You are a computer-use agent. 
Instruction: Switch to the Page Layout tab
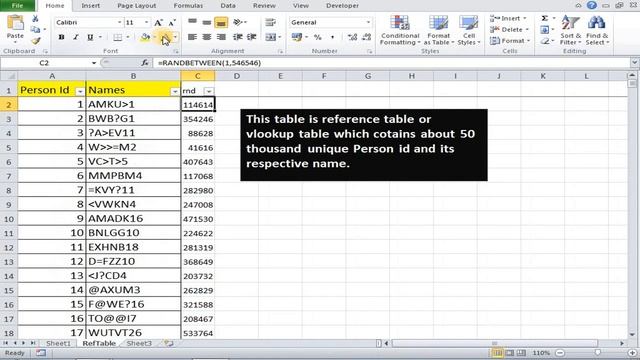[x=137, y=6]
